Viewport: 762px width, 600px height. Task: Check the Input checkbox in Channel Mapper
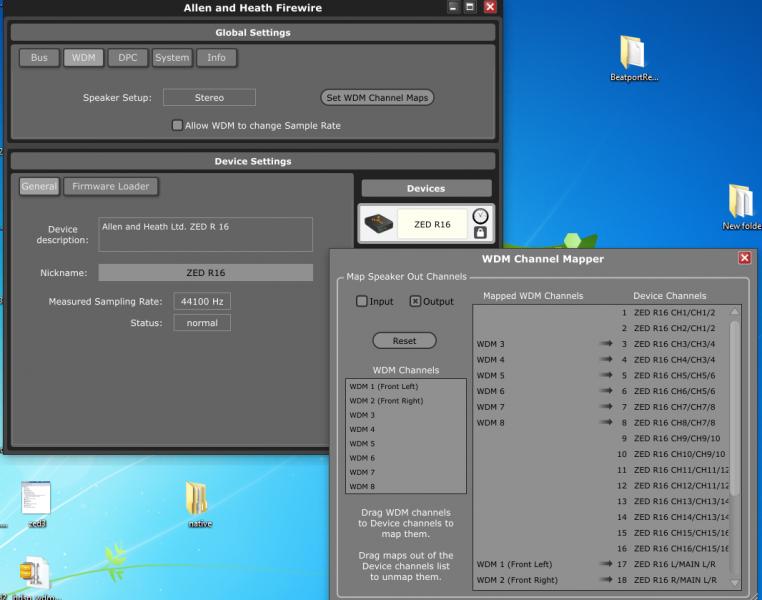click(x=361, y=301)
